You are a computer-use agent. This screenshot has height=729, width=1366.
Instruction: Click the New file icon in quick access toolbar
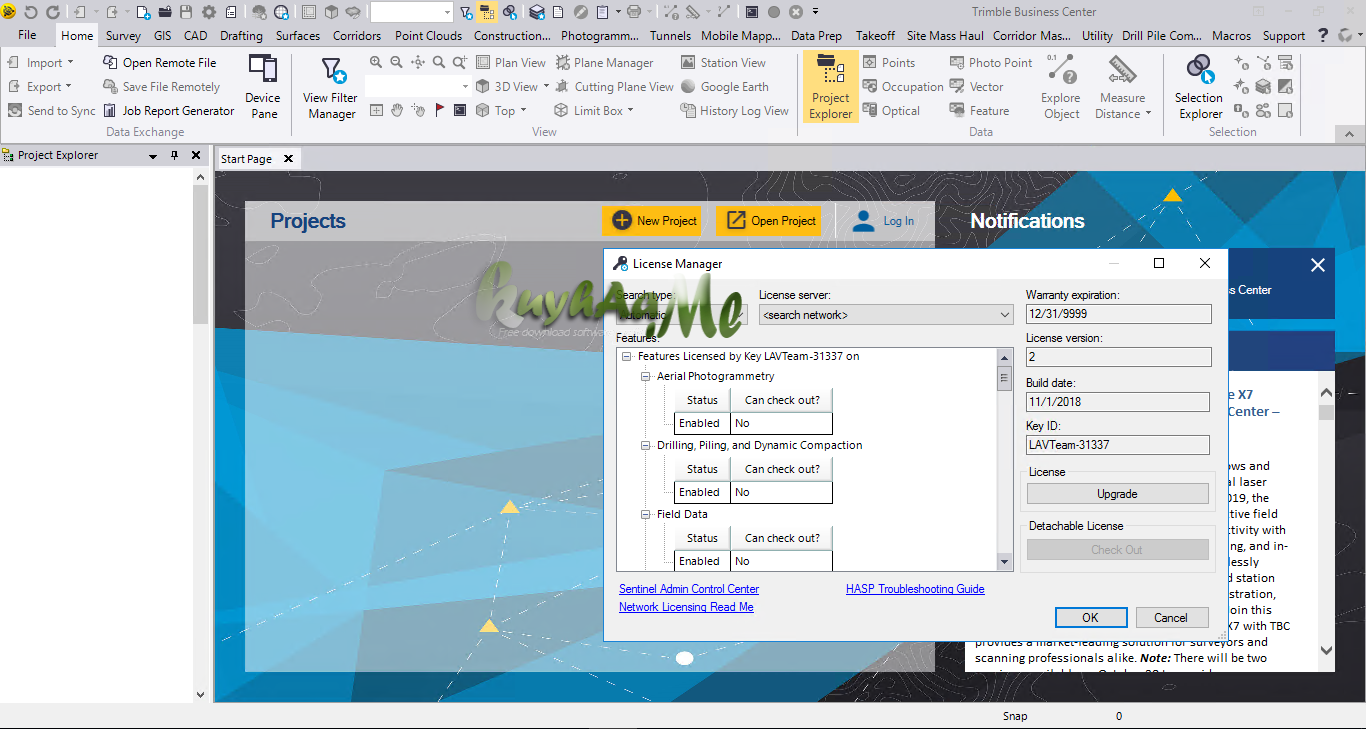(143, 12)
